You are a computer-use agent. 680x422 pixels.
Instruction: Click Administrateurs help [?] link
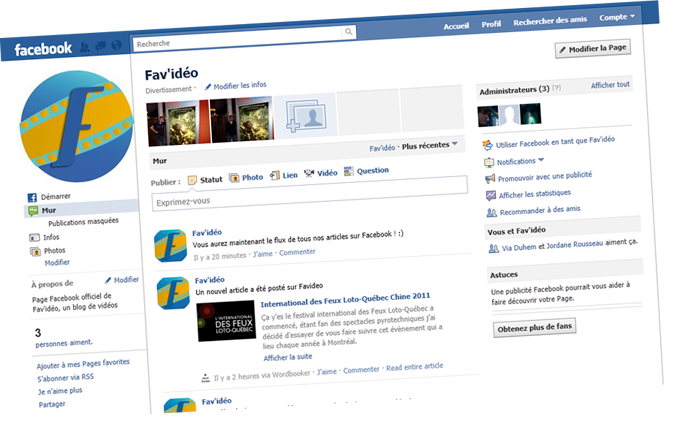pyautogui.click(x=557, y=88)
